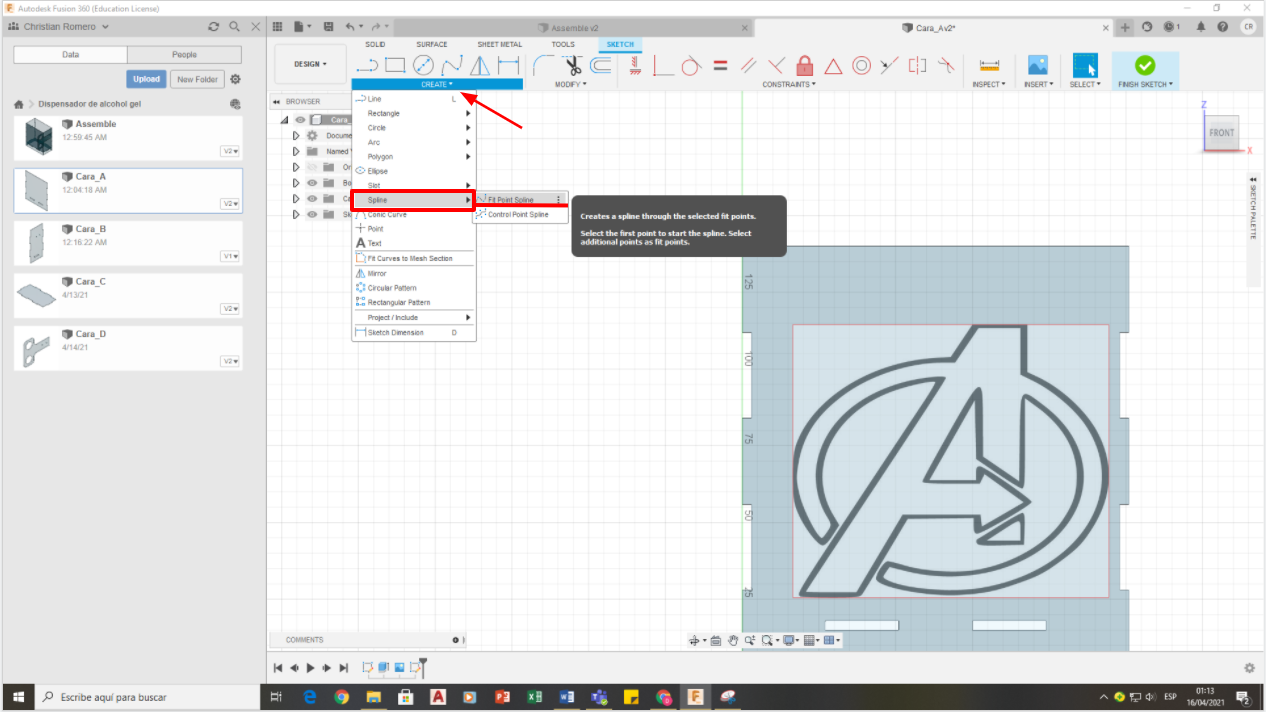Apply the Concentric constraint icon

(861, 66)
